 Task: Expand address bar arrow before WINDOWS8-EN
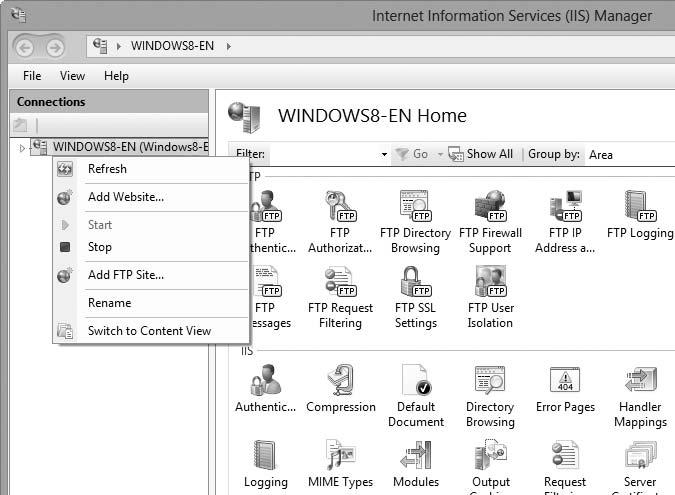119,46
